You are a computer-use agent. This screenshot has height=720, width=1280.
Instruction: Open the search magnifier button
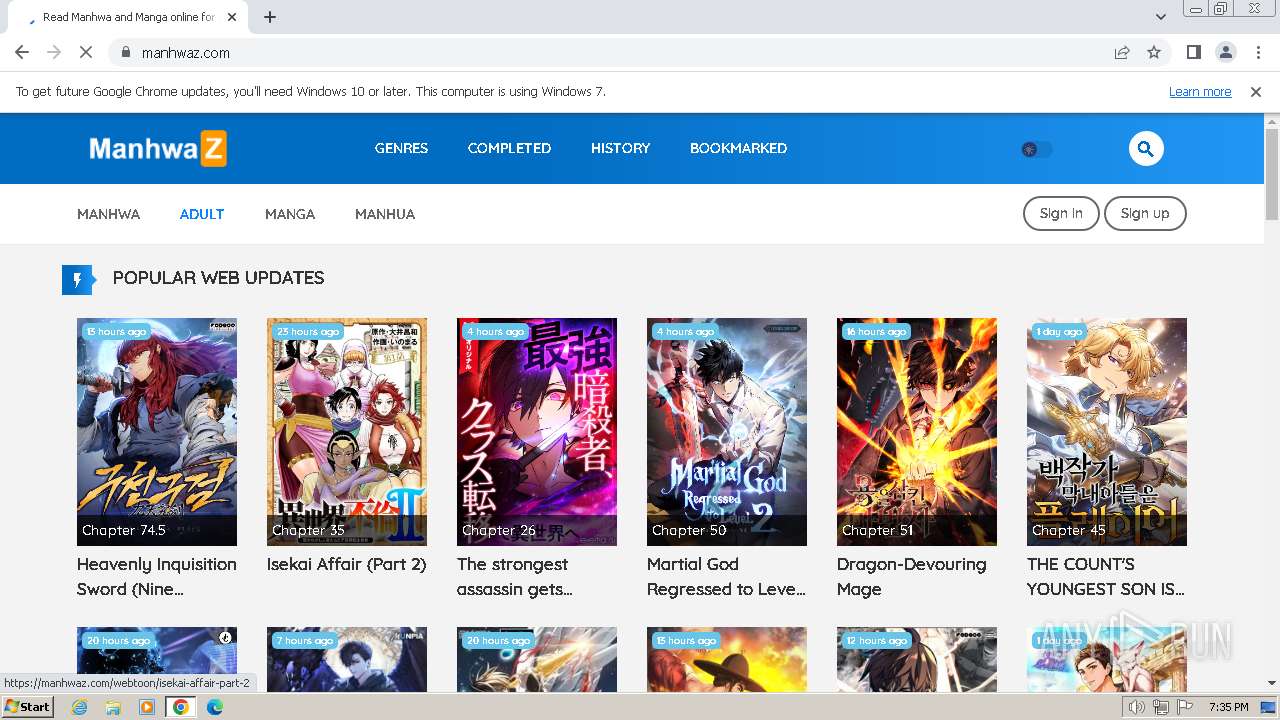[x=1146, y=149]
